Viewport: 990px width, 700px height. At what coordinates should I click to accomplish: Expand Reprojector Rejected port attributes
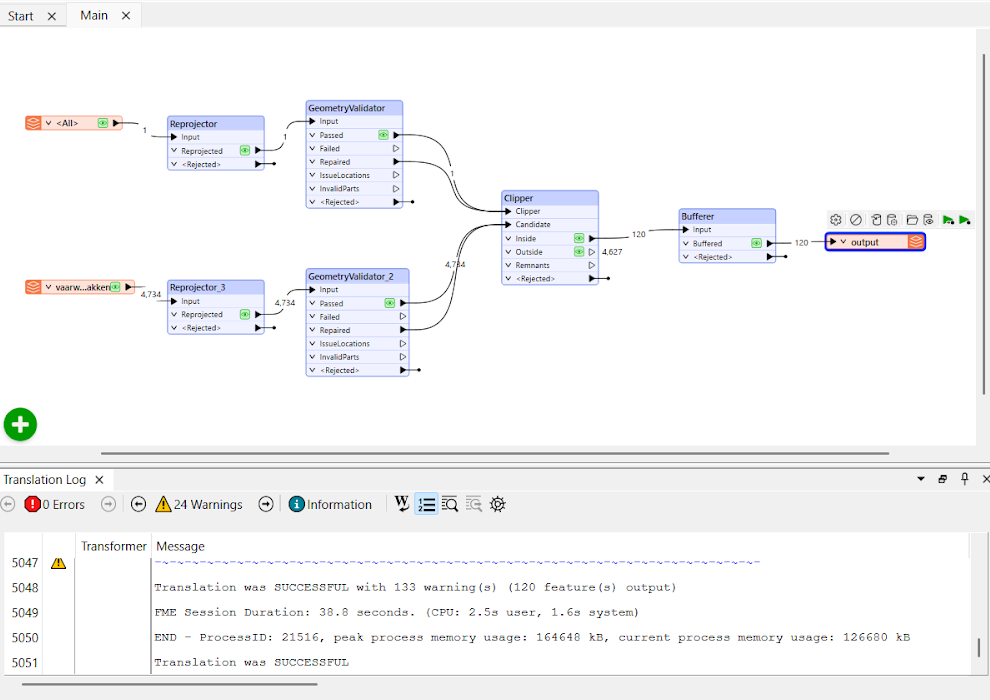(174, 164)
